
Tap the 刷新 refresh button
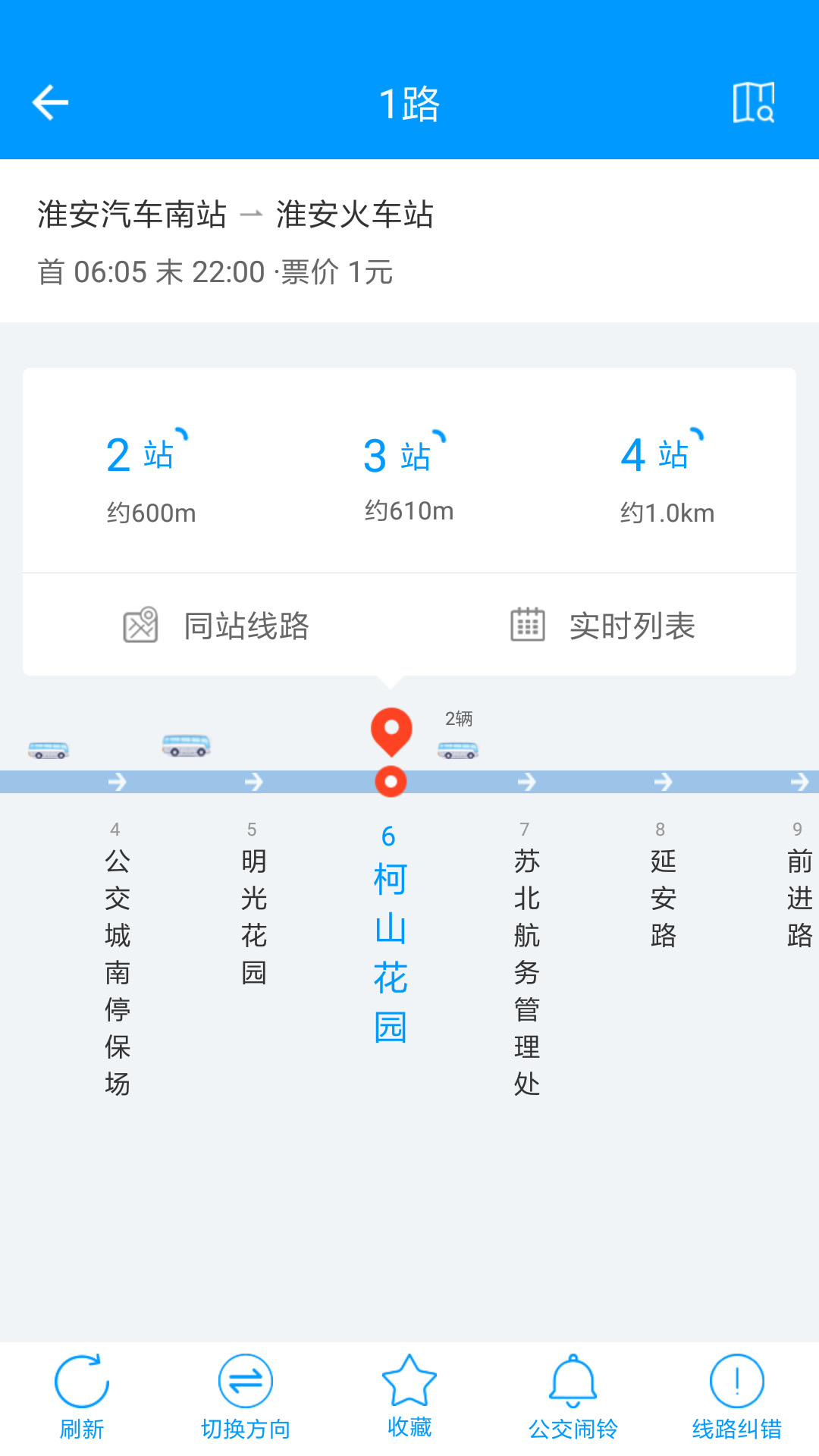tap(82, 1398)
